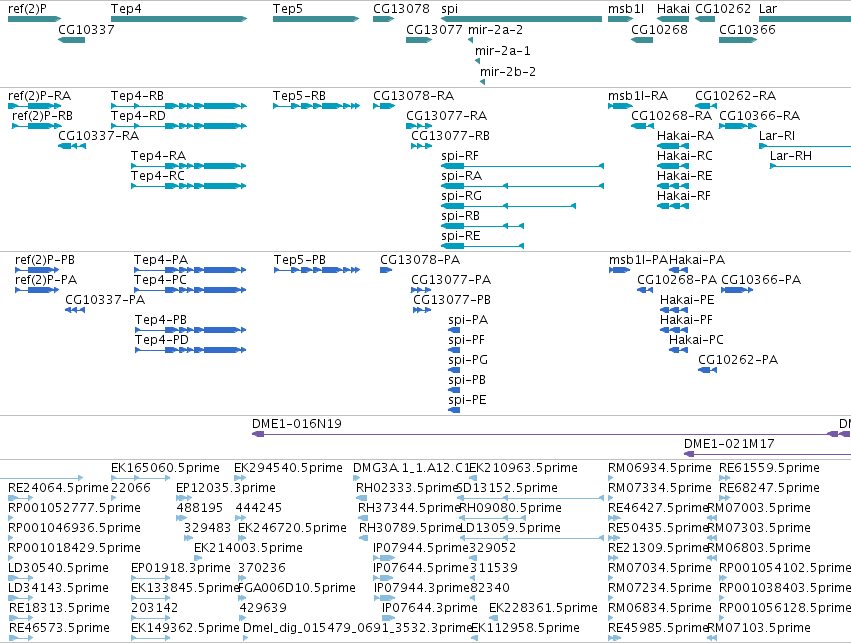
Task: Click the CG10268 gene label
Action: point(659,29)
